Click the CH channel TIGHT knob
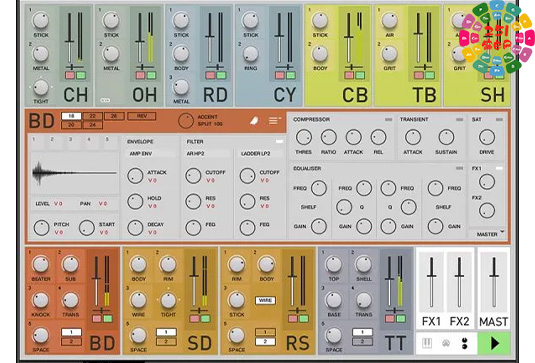Screen dimensions: 535x363 click(41, 87)
